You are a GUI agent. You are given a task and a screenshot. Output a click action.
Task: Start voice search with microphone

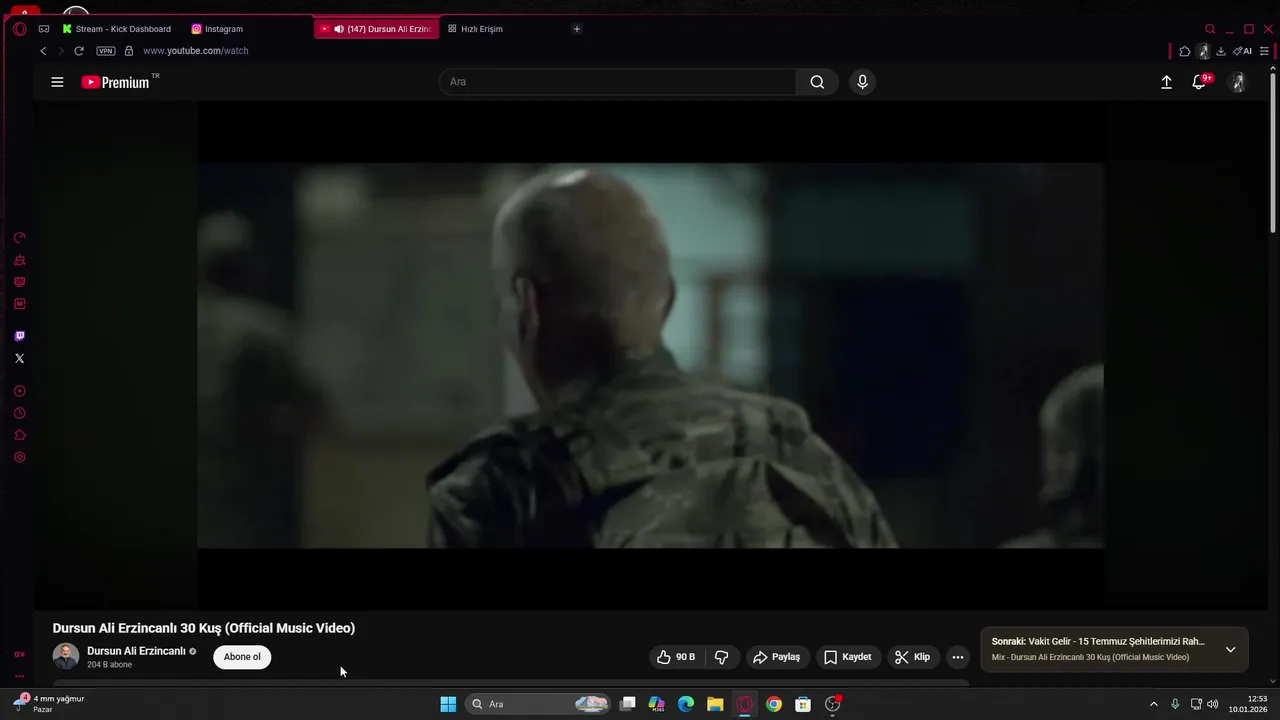point(862,82)
